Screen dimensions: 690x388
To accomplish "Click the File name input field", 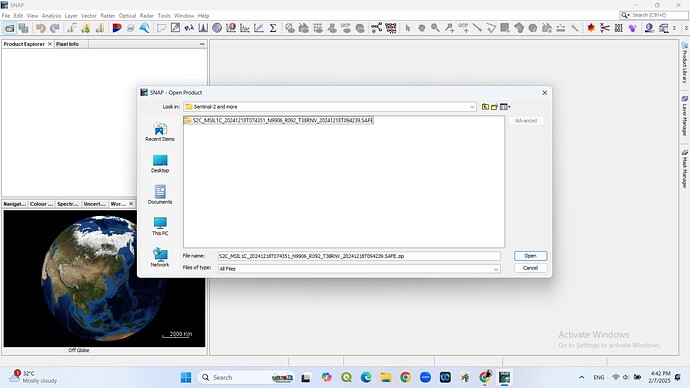I will (x=359, y=256).
